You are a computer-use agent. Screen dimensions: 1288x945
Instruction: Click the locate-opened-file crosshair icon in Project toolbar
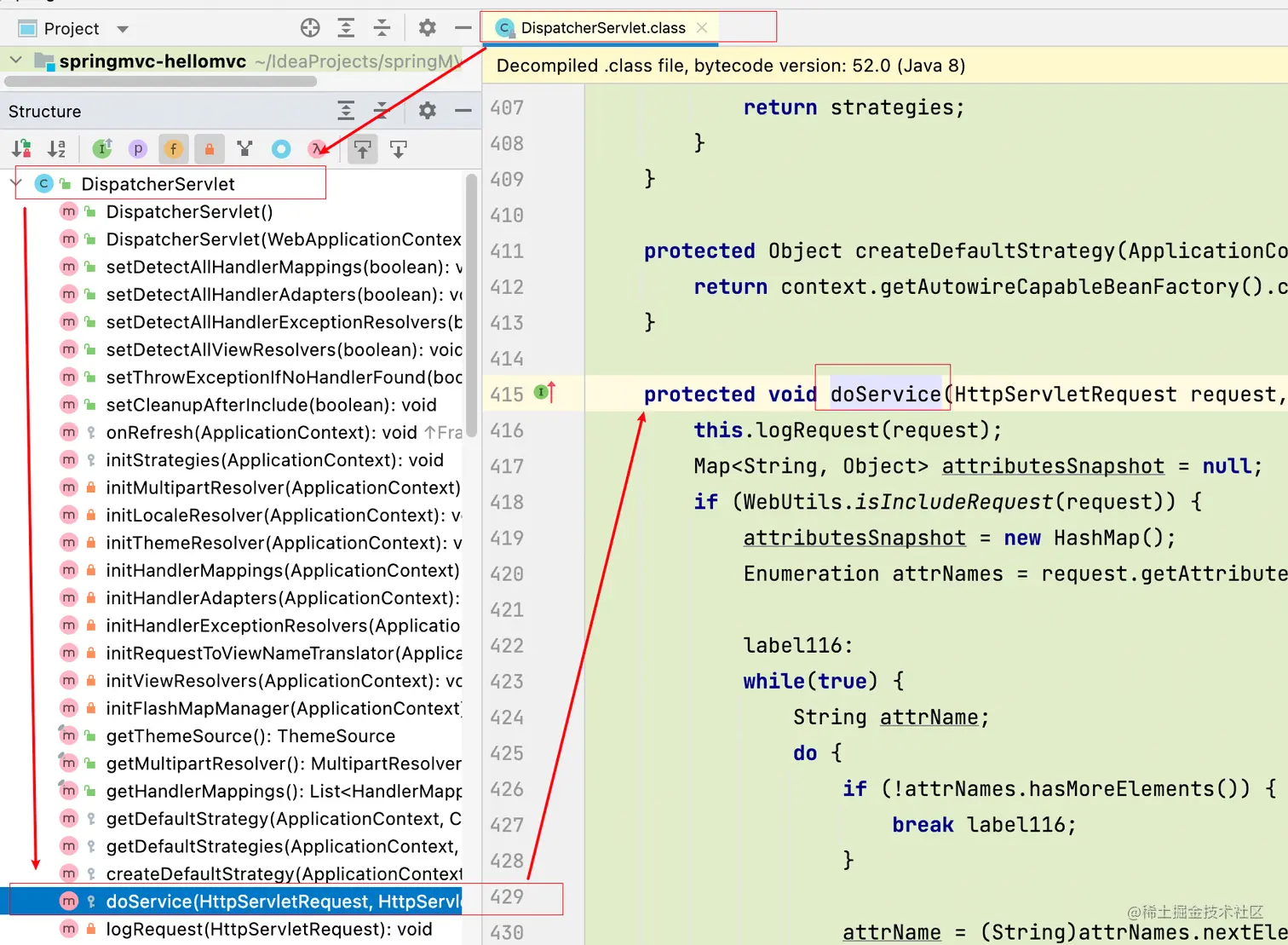(x=310, y=28)
